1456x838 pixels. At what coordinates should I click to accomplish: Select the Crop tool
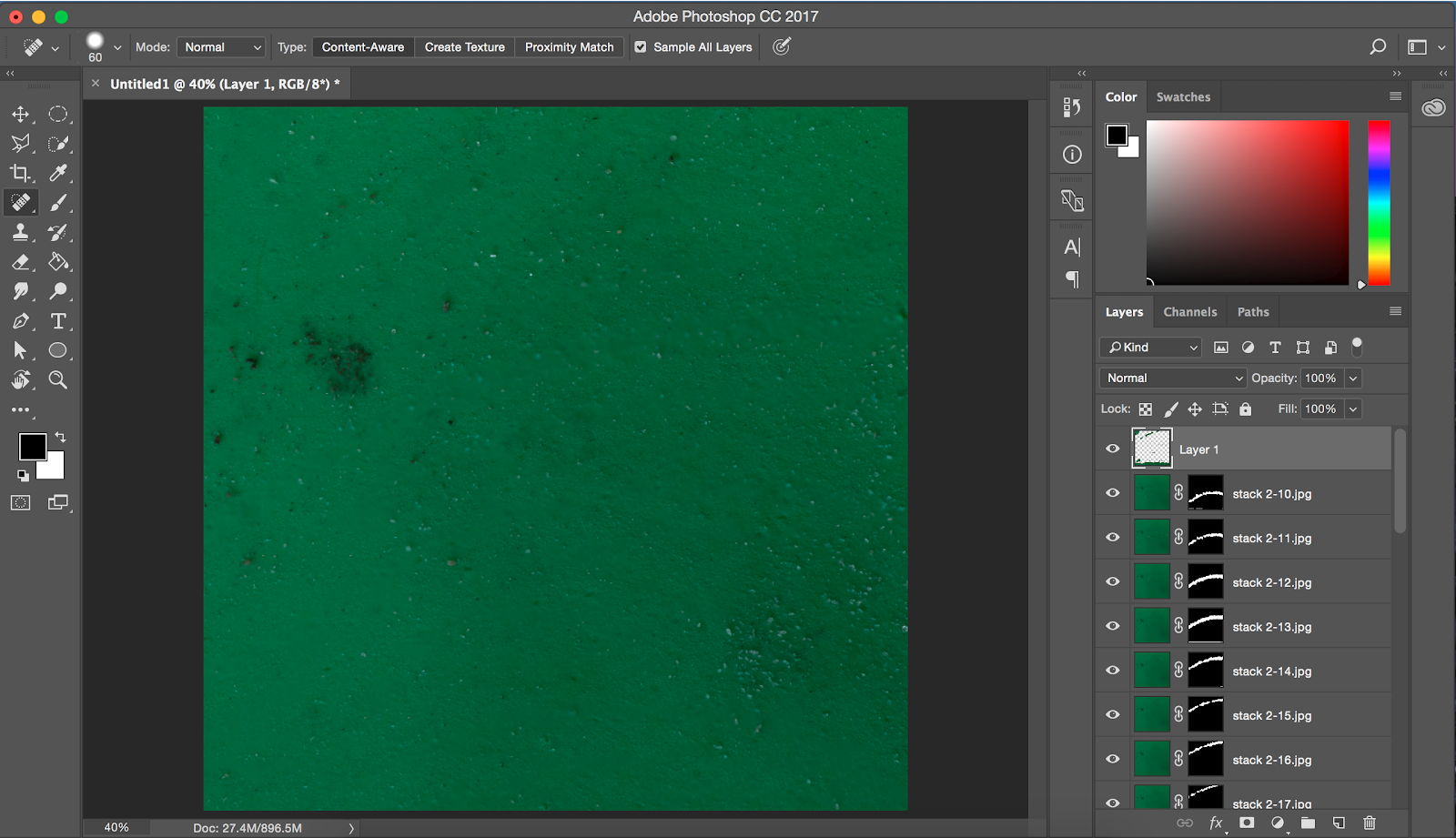[x=20, y=173]
